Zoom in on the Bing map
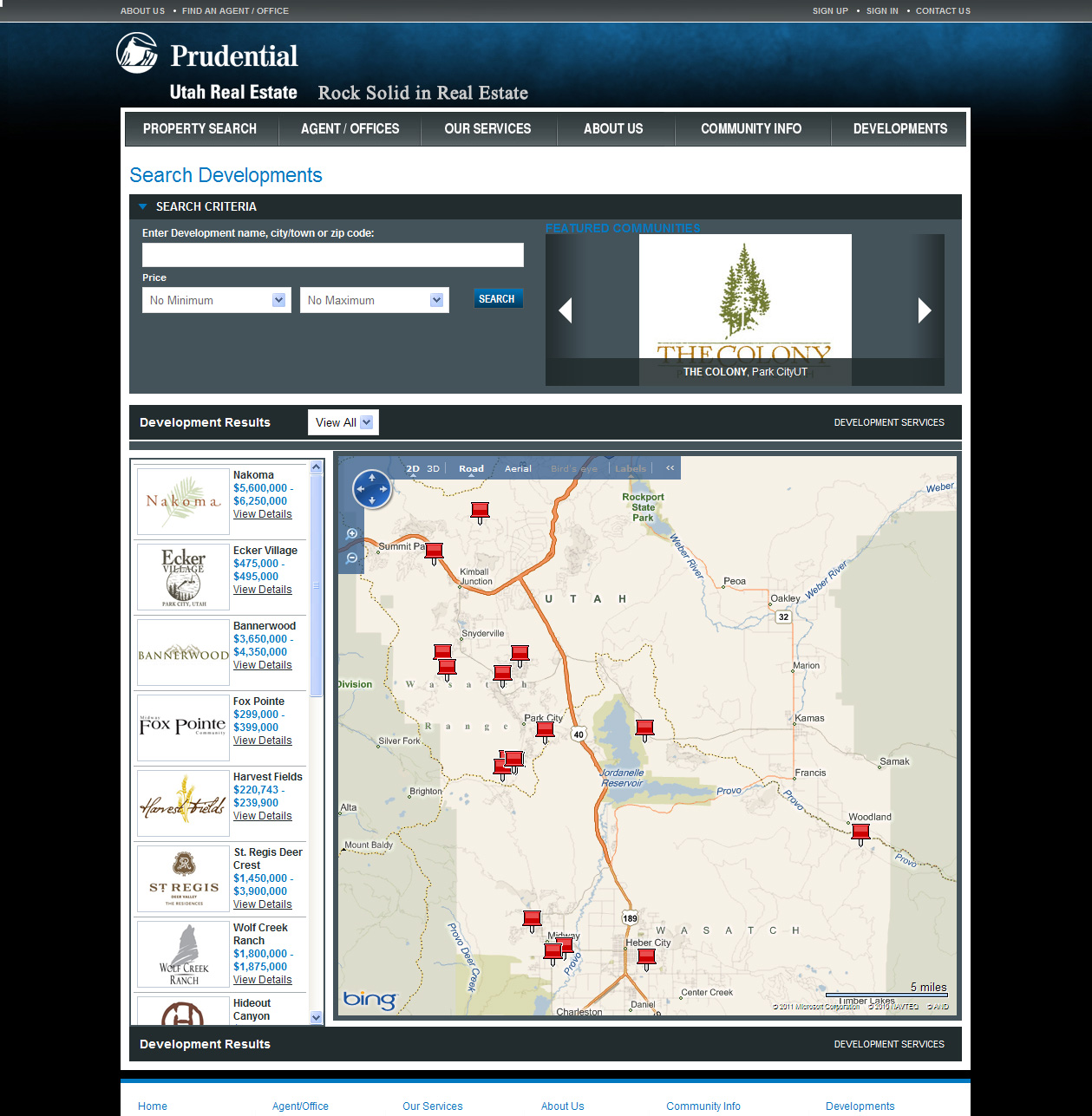Image resolution: width=1092 pixels, height=1116 pixels. pyautogui.click(x=352, y=534)
